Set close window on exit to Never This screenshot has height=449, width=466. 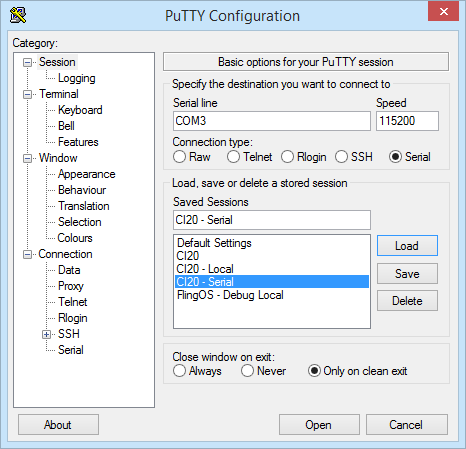[247, 371]
